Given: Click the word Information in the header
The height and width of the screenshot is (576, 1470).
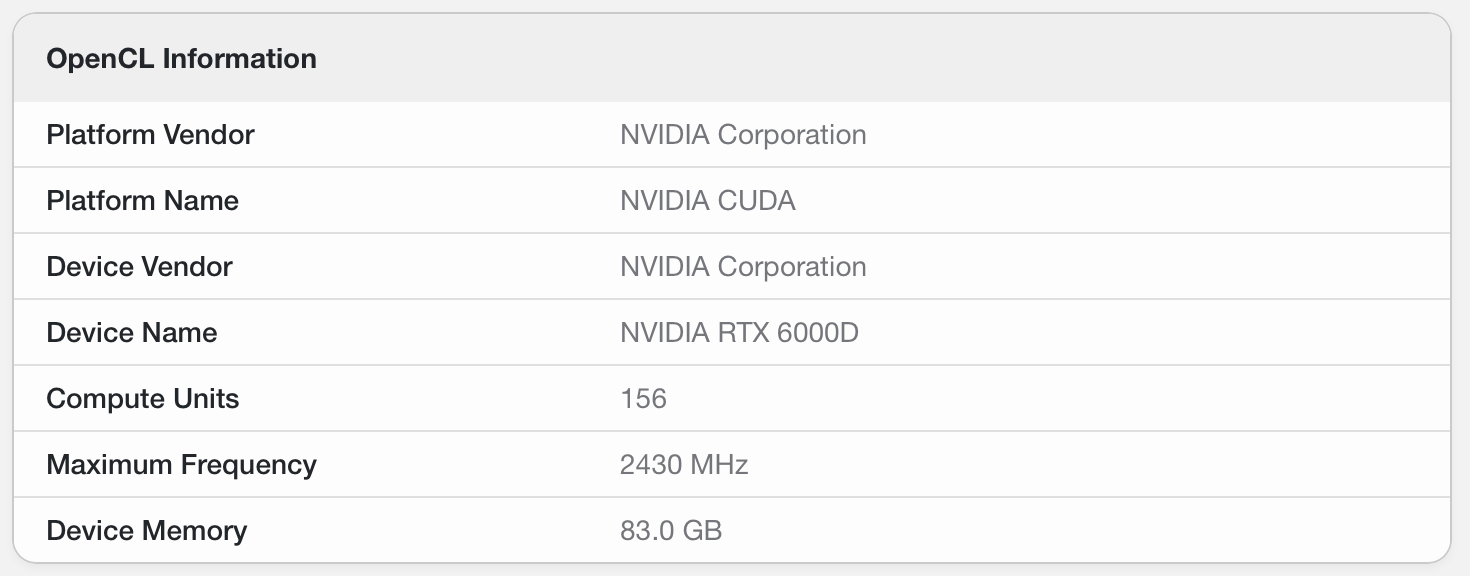Looking at the screenshot, I should coord(239,59).
